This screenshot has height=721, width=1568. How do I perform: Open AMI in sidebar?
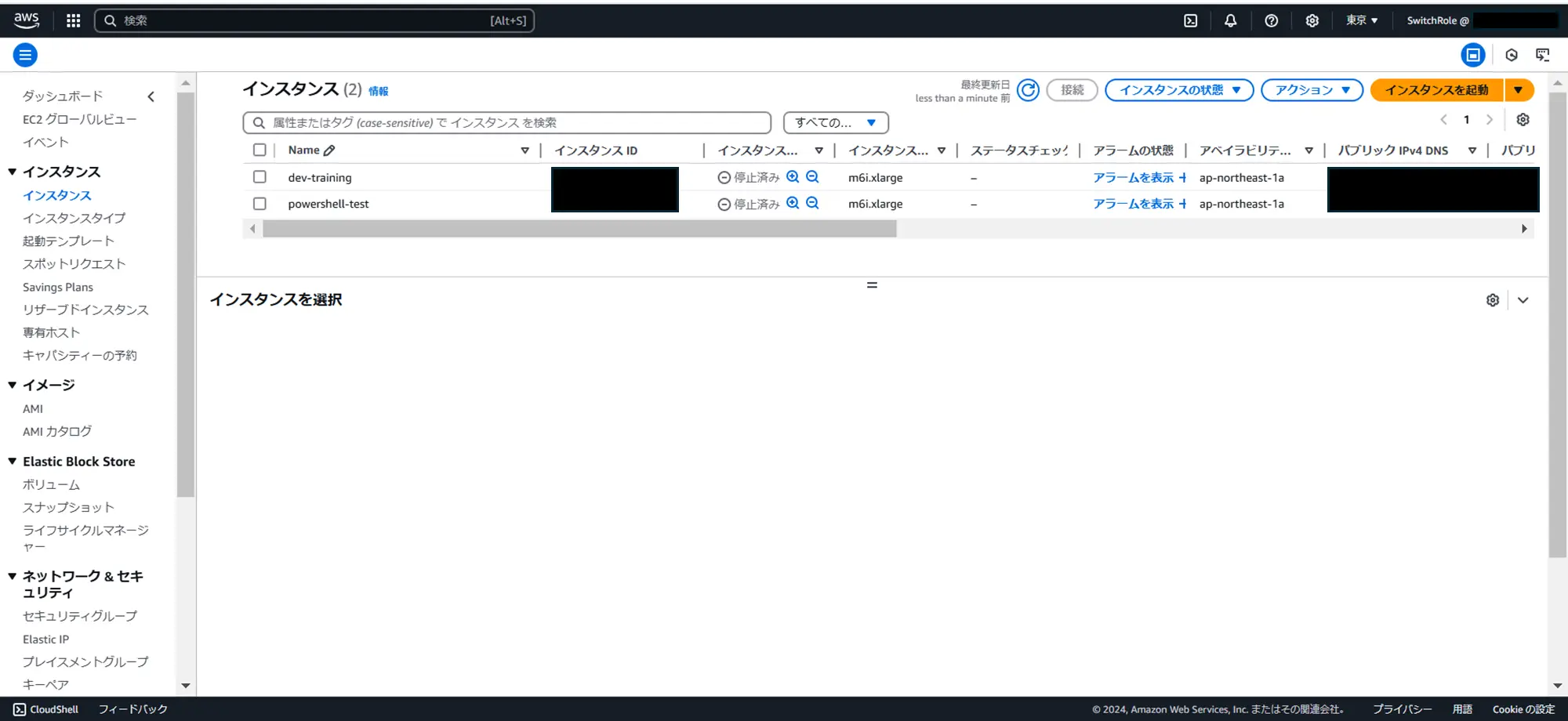(33, 408)
